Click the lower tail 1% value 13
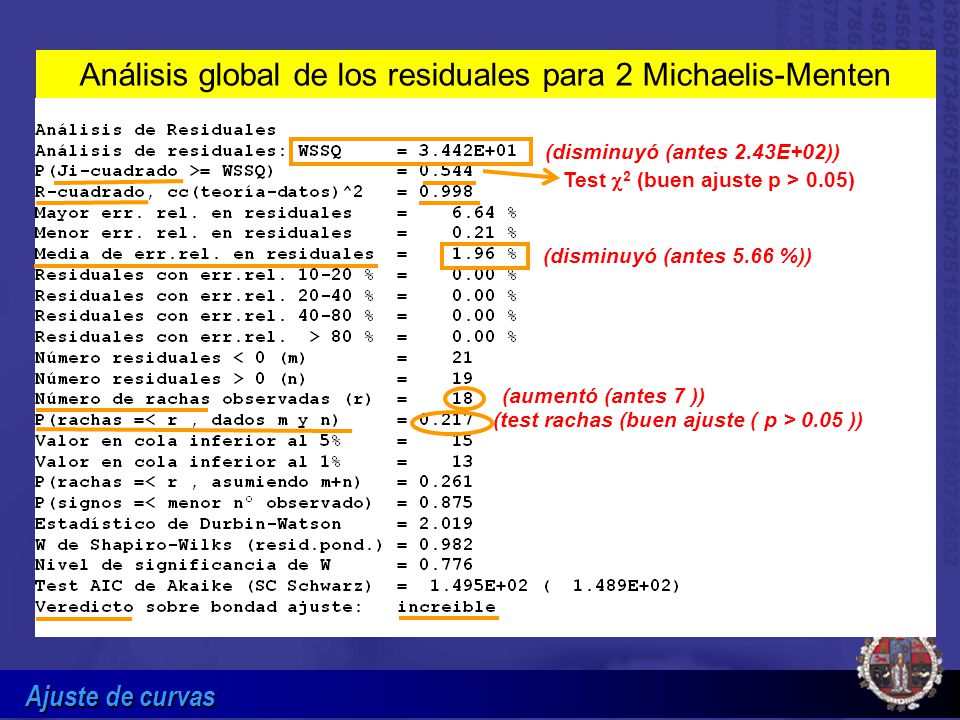The height and width of the screenshot is (720, 960). click(462, 462)
